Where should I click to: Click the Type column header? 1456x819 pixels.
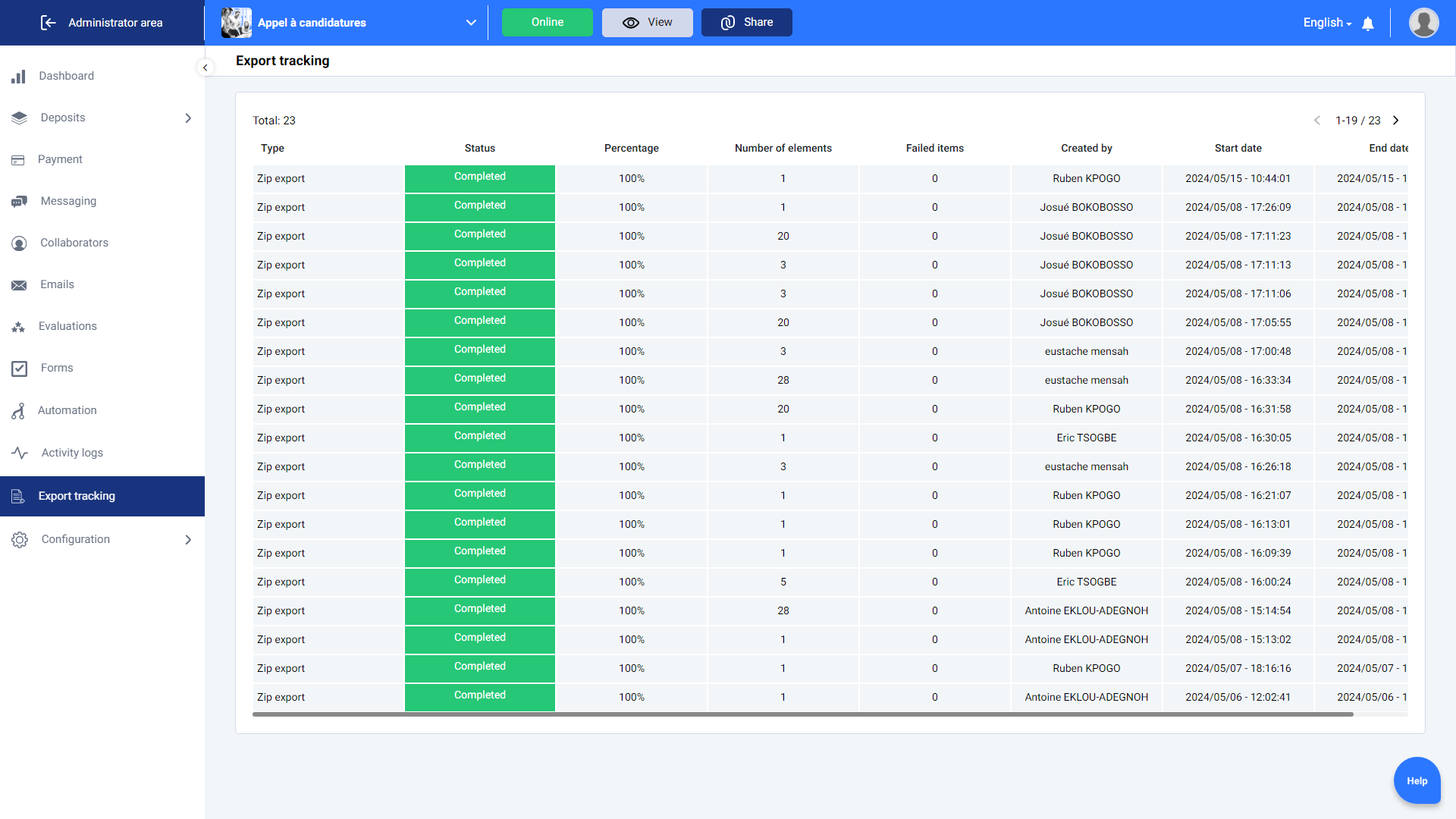pos(272,149)
